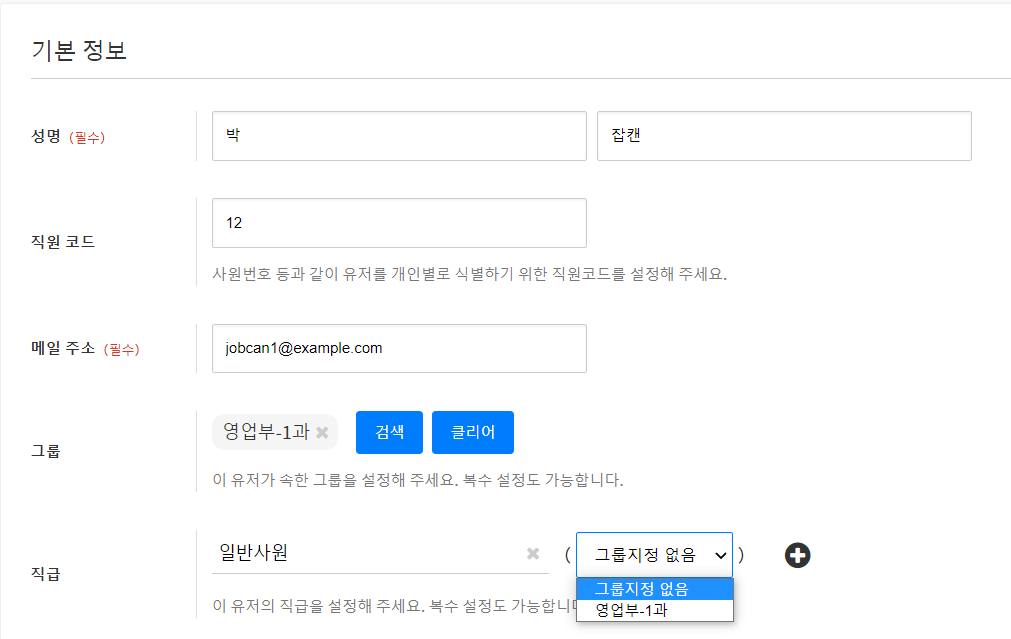Click the 검색 button
The image size is (1011, 639).
[x=389, y=432]
